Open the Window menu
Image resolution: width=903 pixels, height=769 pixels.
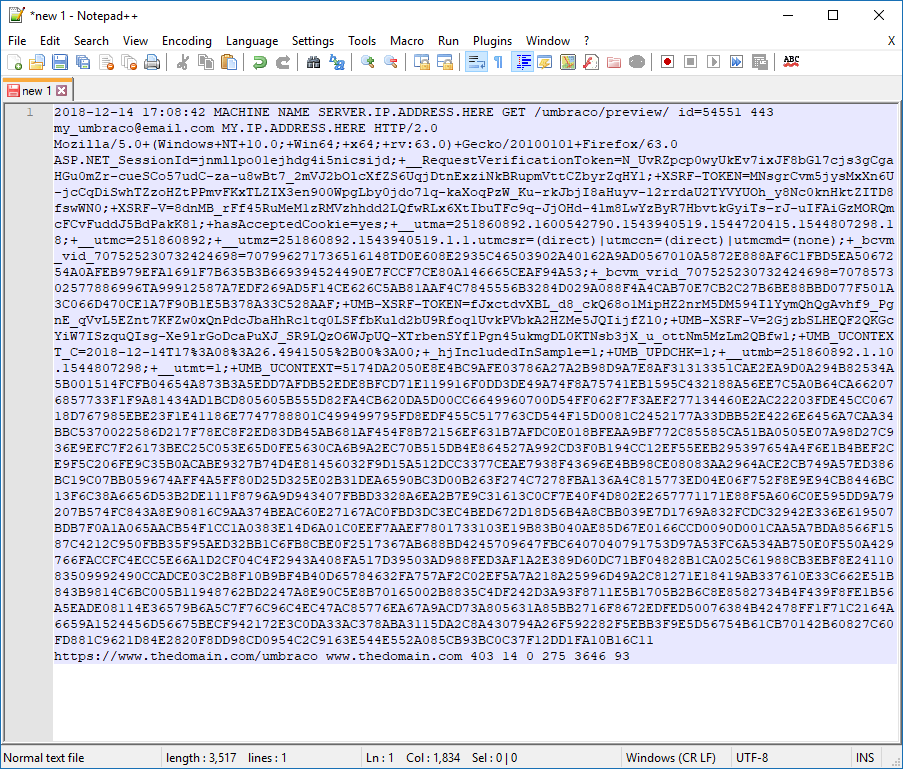[x=548, y=41]
